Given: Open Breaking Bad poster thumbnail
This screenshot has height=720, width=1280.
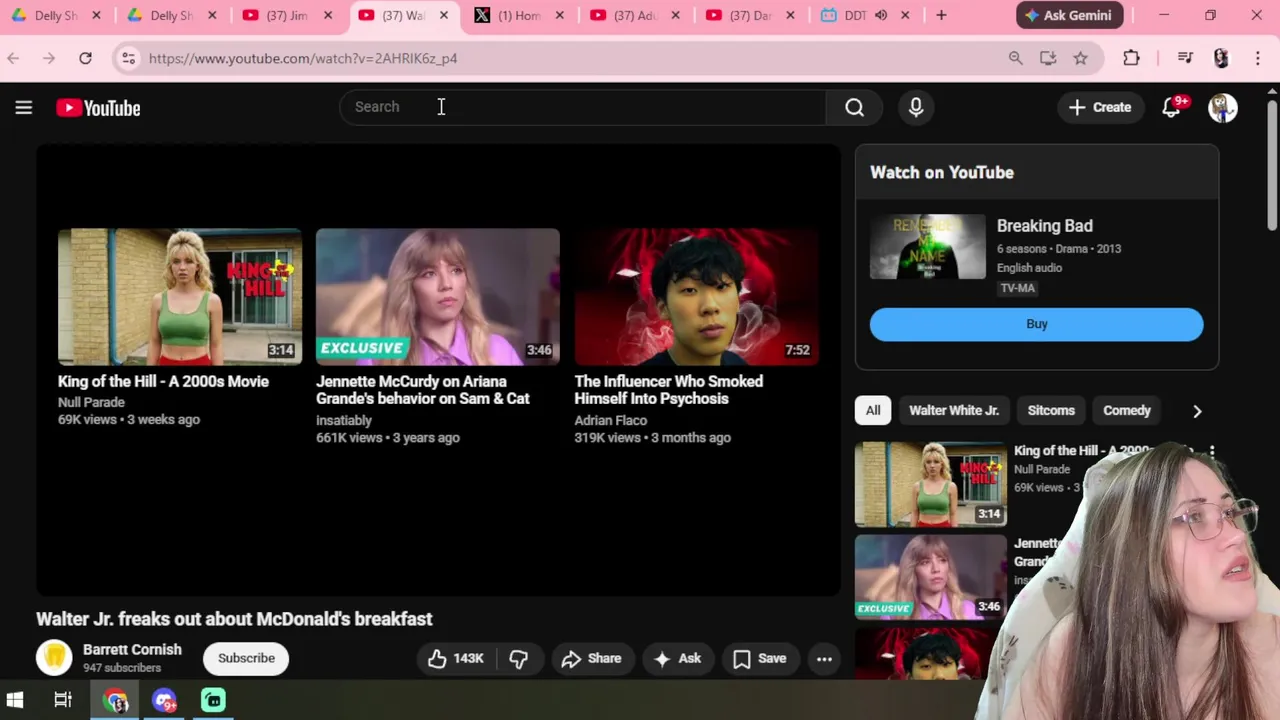Looking at the screenshot, I should coord(928,246).
